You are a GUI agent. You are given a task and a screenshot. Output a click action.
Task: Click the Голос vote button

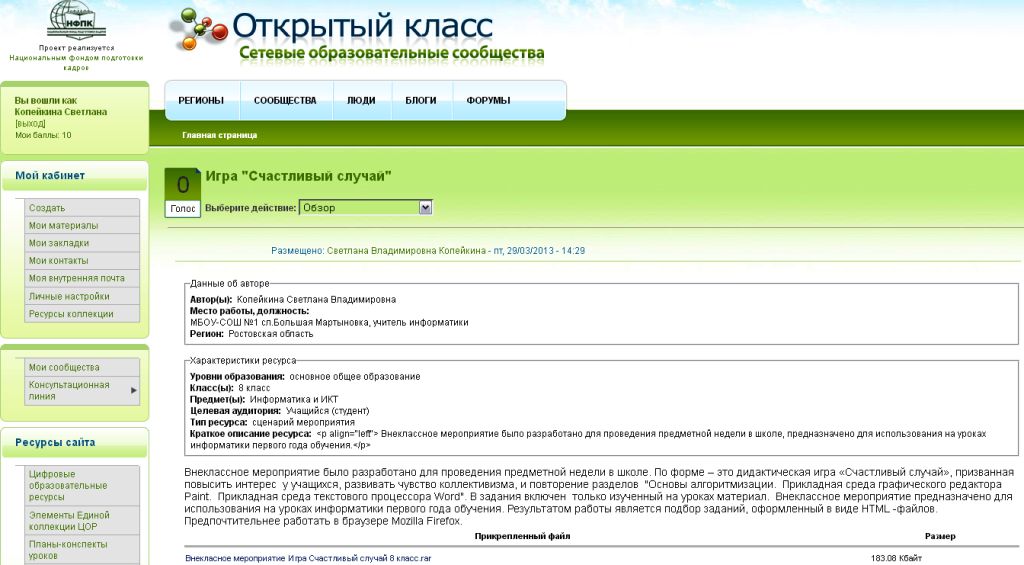[183, 209]
